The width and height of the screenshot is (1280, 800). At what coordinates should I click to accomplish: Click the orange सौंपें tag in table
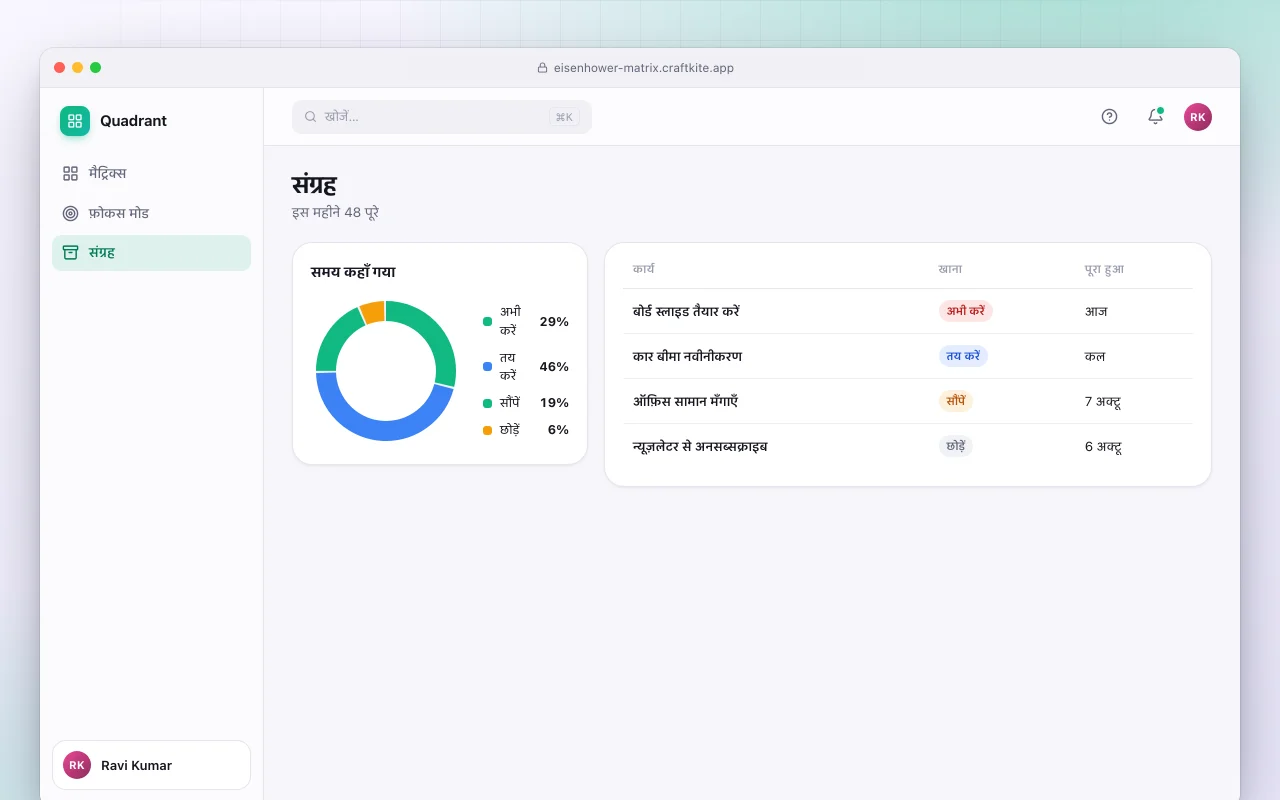pos(956,401)
